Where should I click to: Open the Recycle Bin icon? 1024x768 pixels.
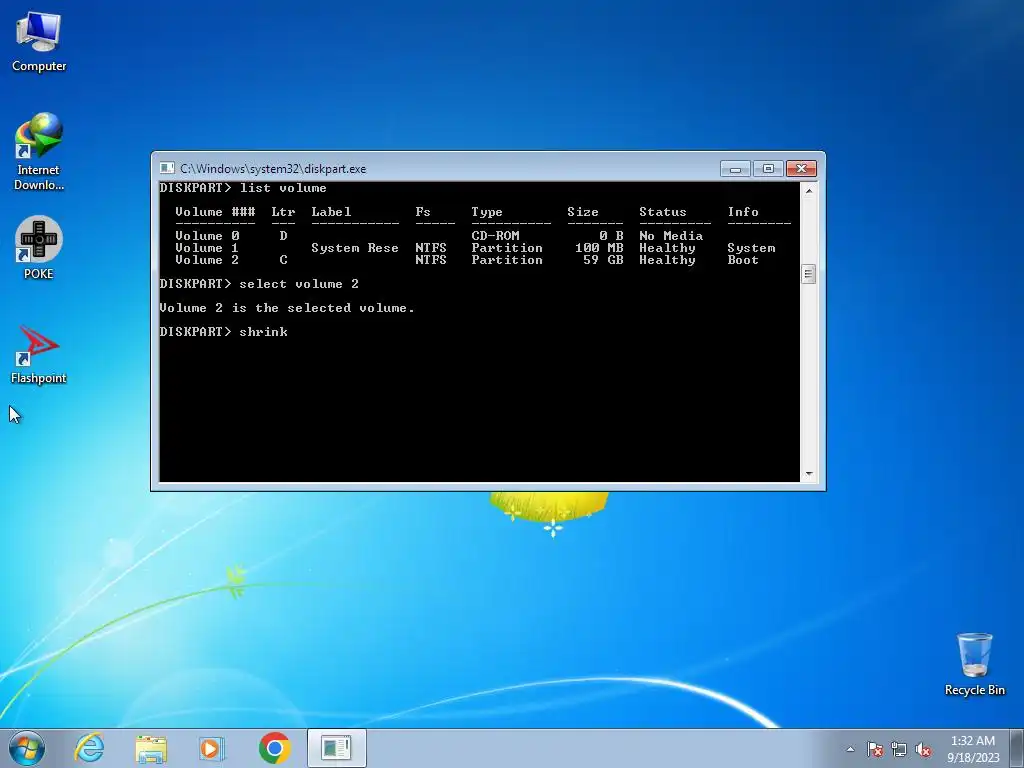pos(974,664)
